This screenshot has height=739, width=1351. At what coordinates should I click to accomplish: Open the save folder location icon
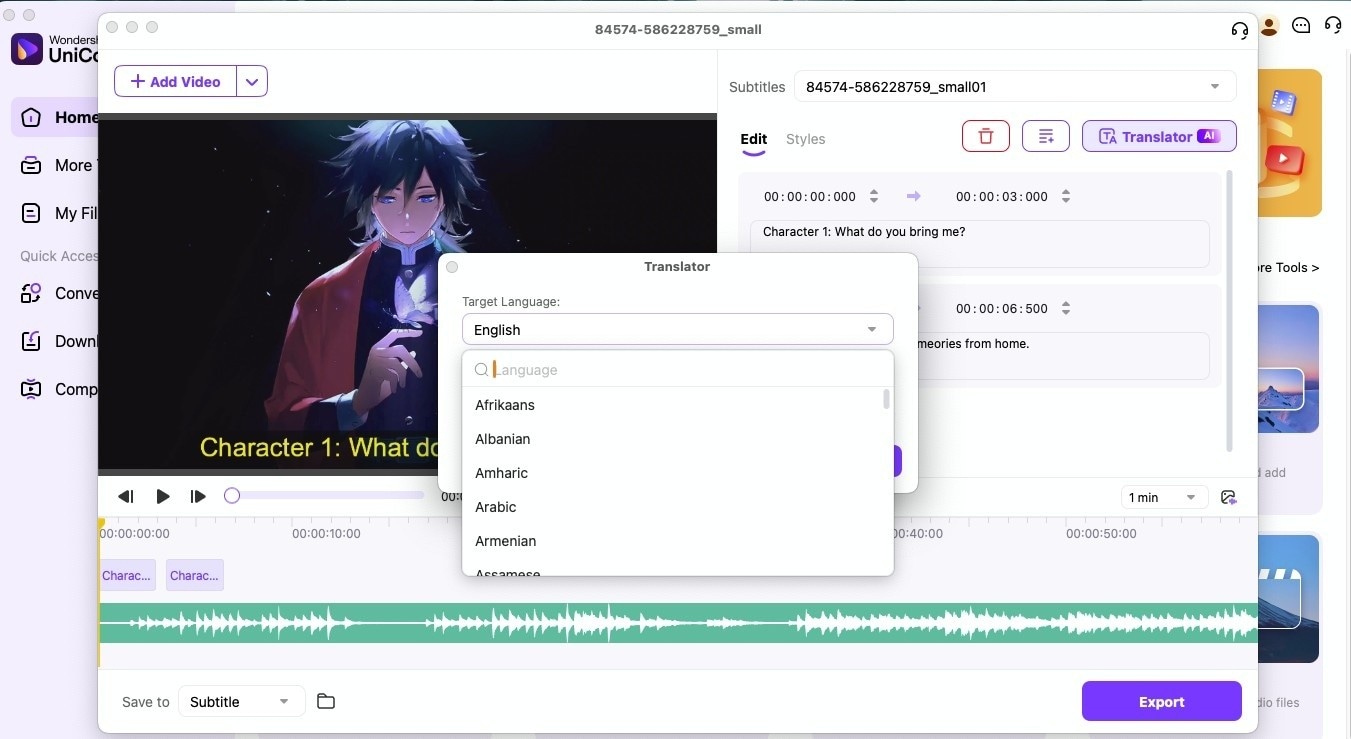325,701
